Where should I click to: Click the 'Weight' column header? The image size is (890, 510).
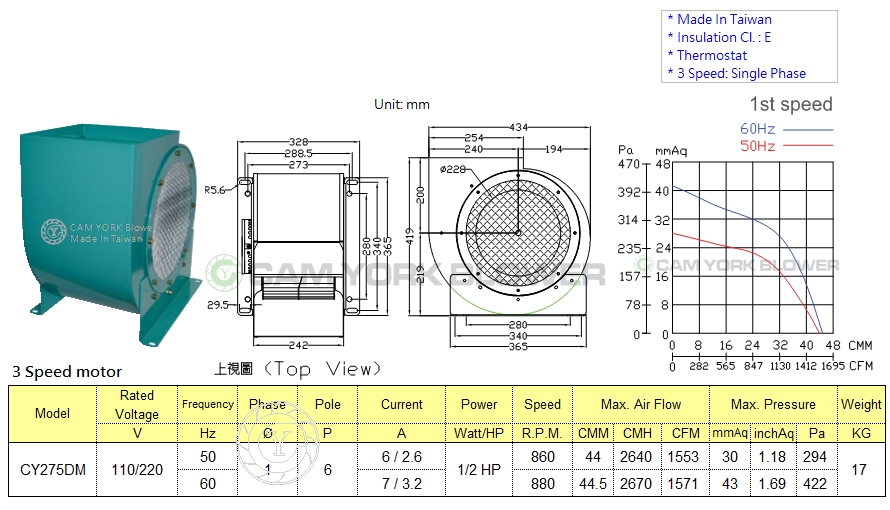coord(861,404)
